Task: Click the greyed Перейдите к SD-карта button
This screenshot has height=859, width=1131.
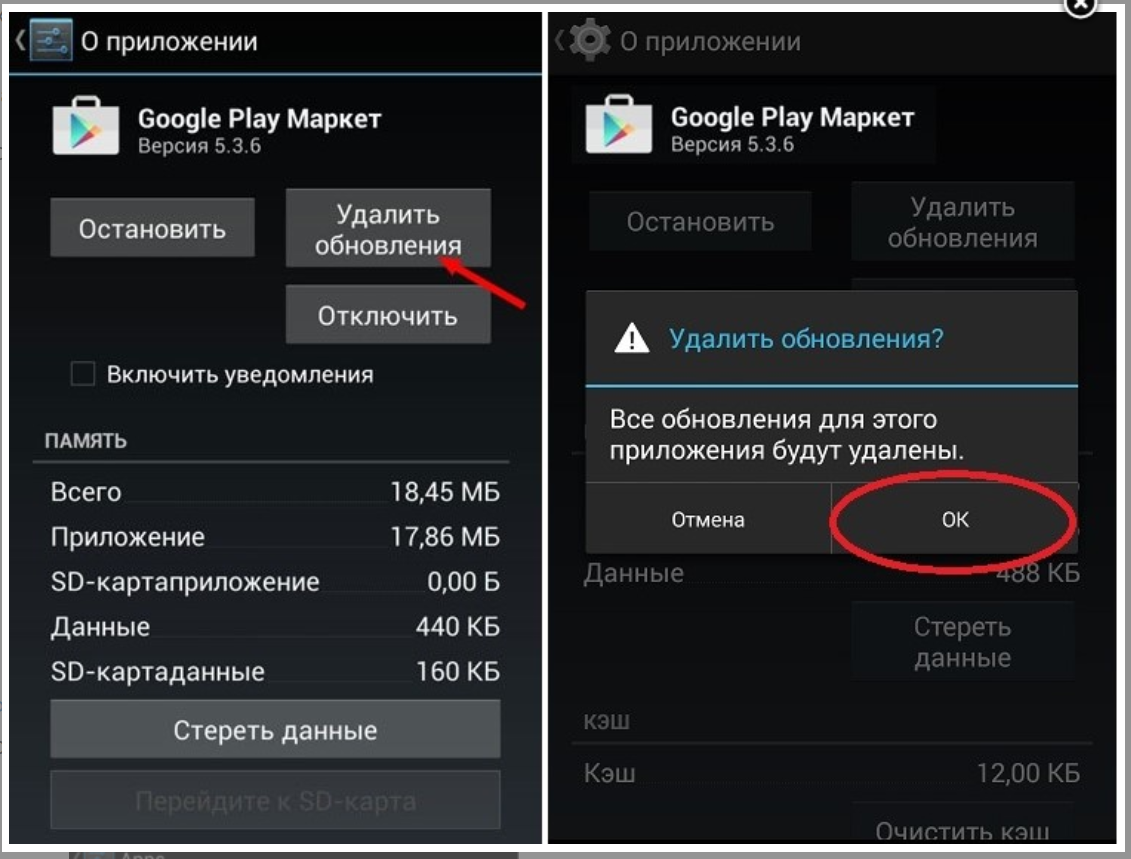Action: point(275,800)
